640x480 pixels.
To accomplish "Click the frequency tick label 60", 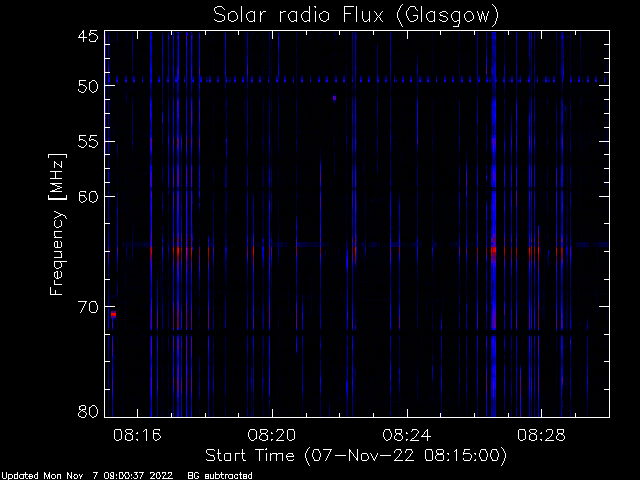I will (x=88, y=197).
